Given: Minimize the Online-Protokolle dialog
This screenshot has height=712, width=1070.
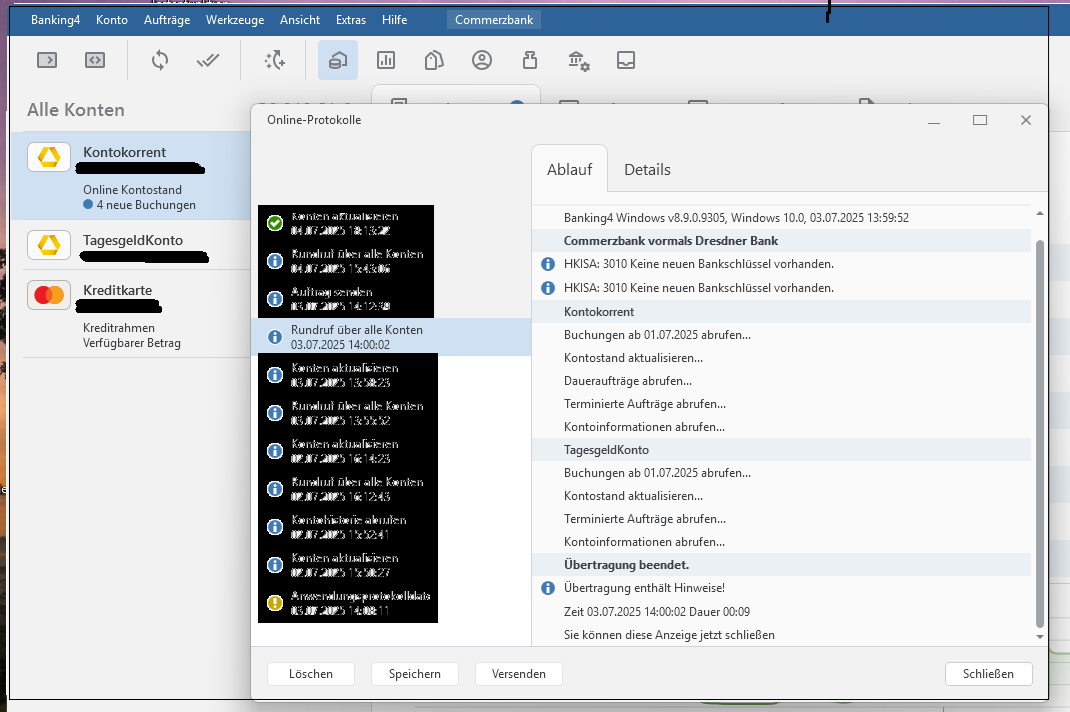Looking at the screenshot, I should tap(934, 121).
